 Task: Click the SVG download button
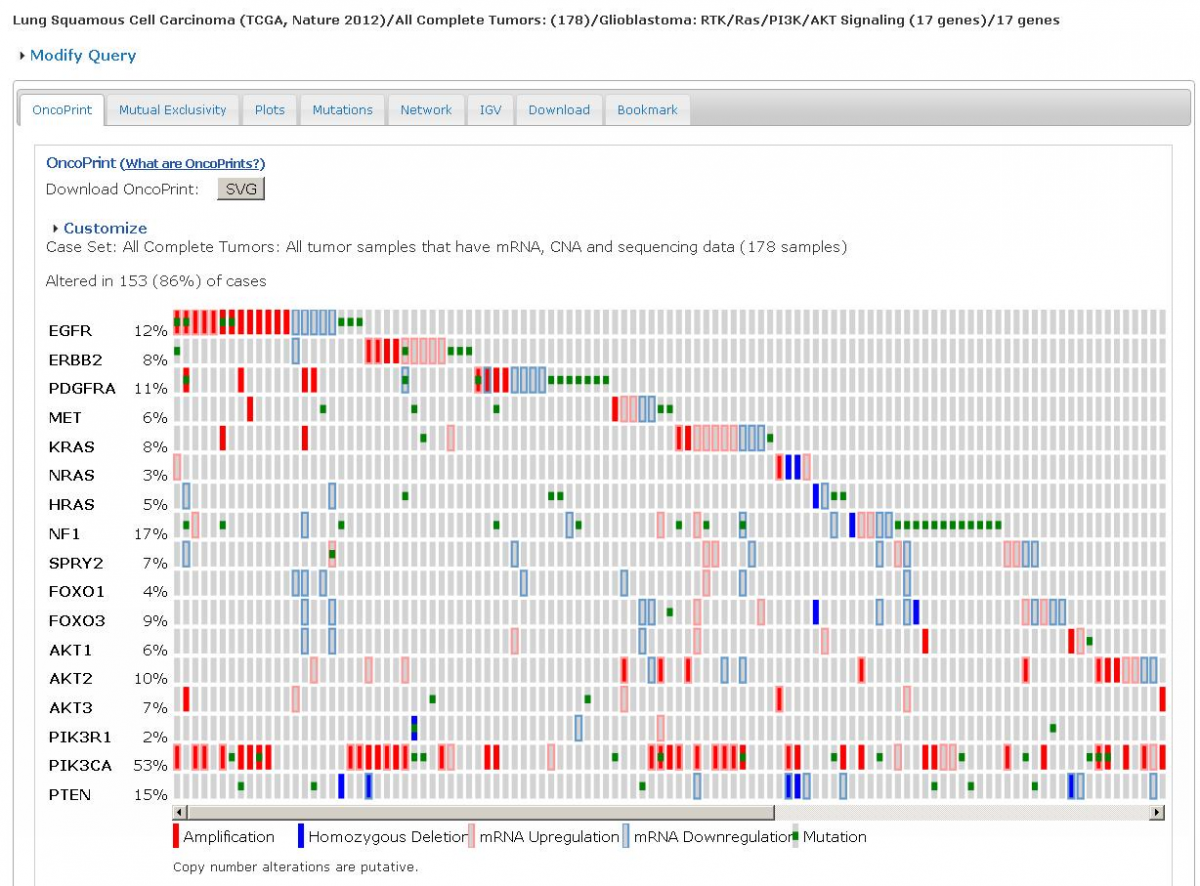pos(241,189)
